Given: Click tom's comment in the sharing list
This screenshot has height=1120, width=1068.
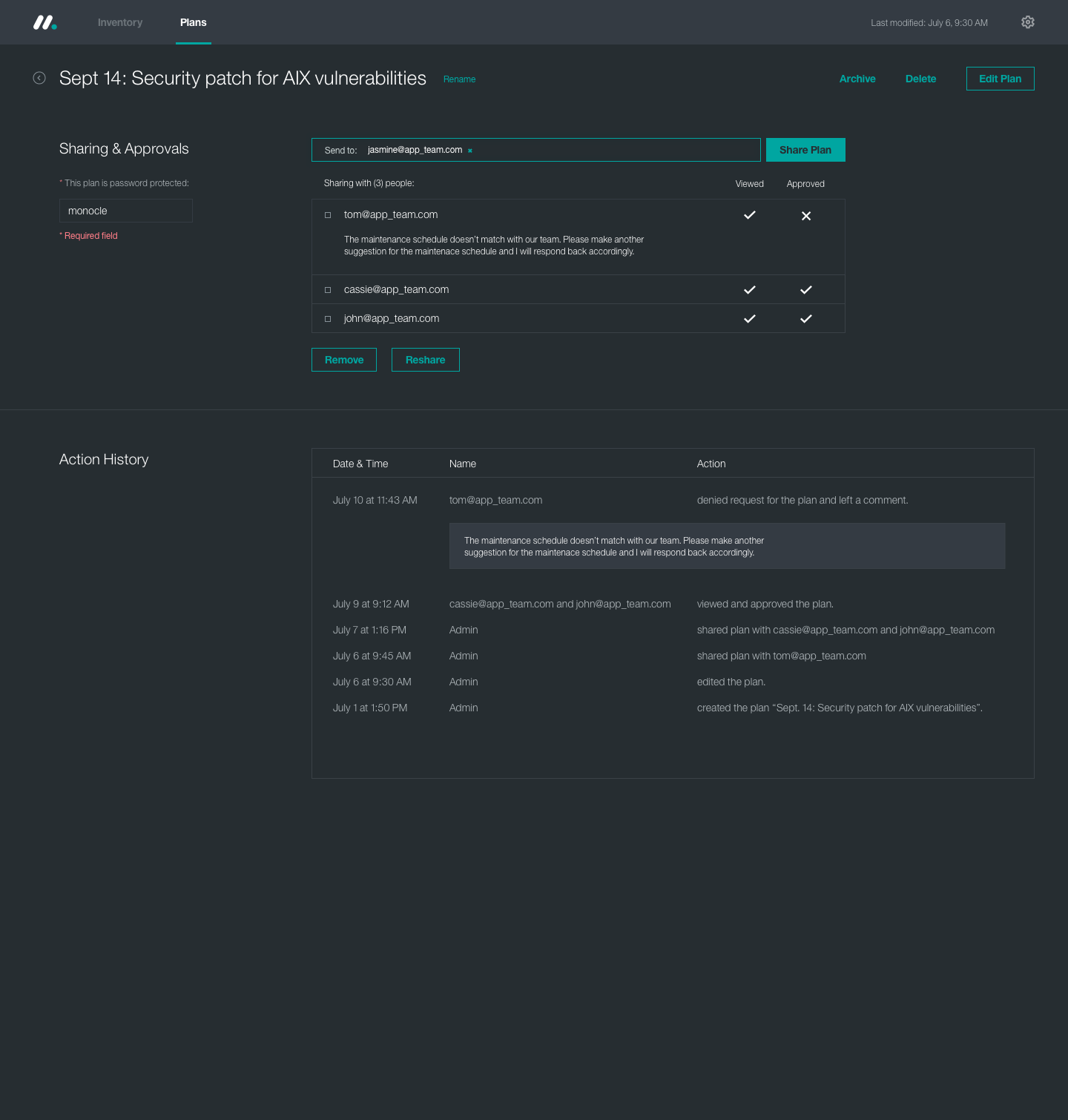Looking at the screenshot, I should point(494,246).
